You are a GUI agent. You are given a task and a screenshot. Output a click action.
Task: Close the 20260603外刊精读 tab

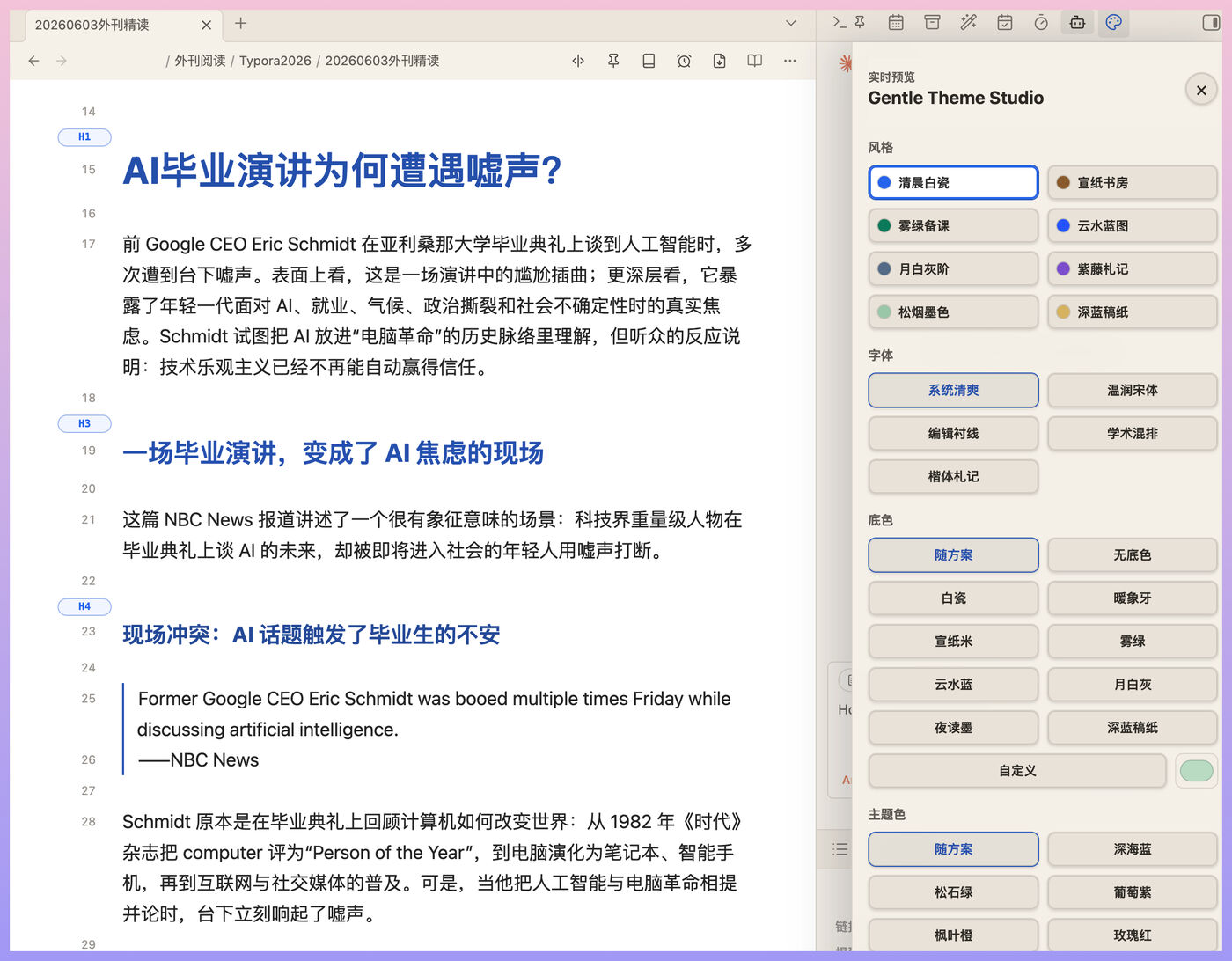click(x=206, y=25)
